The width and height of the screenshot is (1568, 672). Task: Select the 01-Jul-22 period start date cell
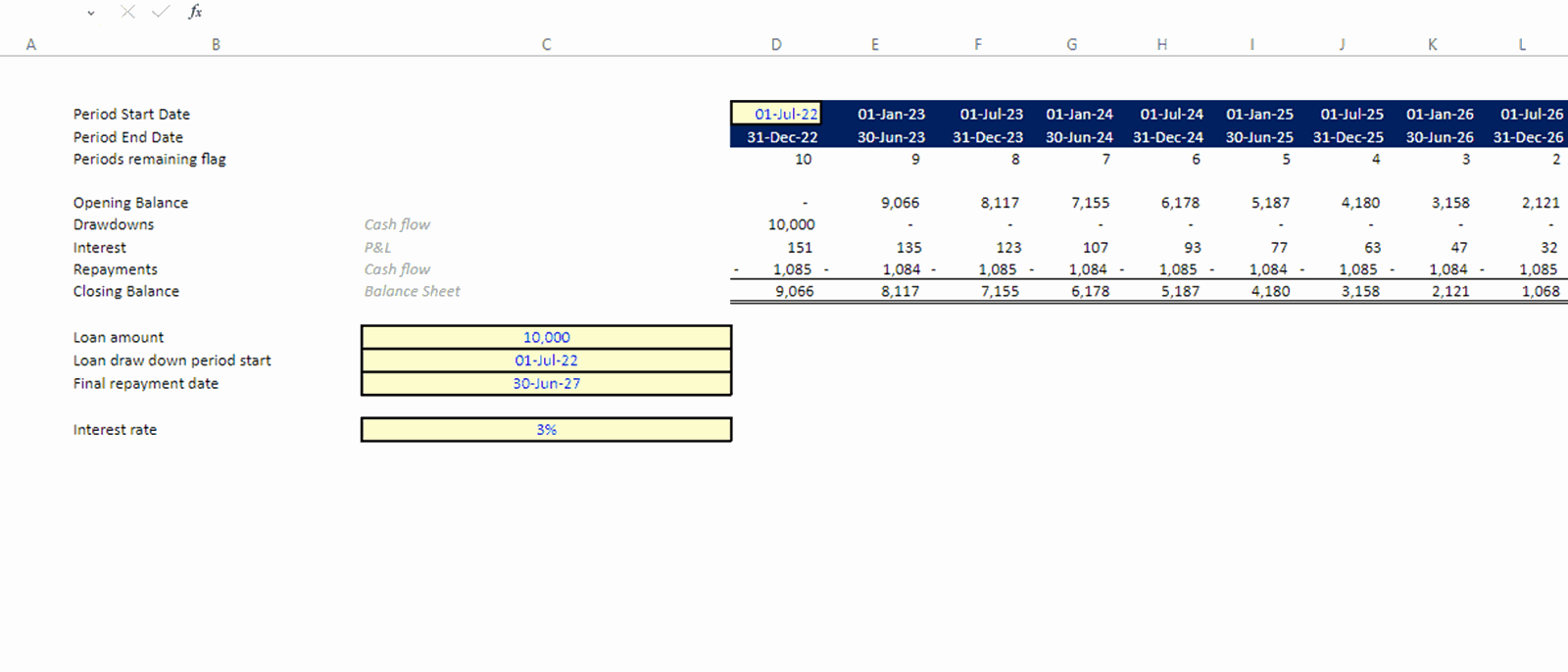pyautogui.click(x=776, y=114)
